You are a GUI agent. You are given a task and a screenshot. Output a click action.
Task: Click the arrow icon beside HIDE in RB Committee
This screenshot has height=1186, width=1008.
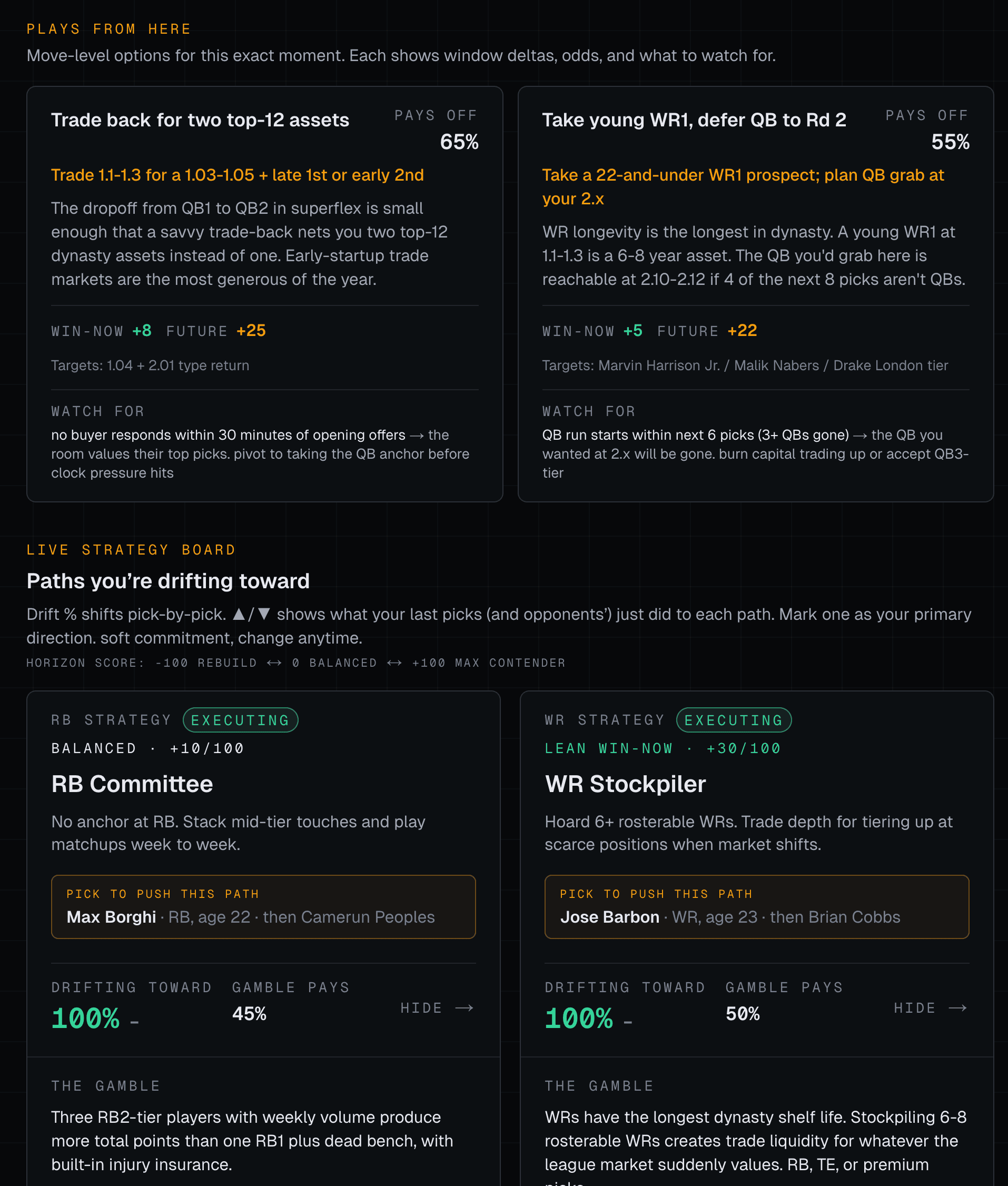pos(464,1008)
